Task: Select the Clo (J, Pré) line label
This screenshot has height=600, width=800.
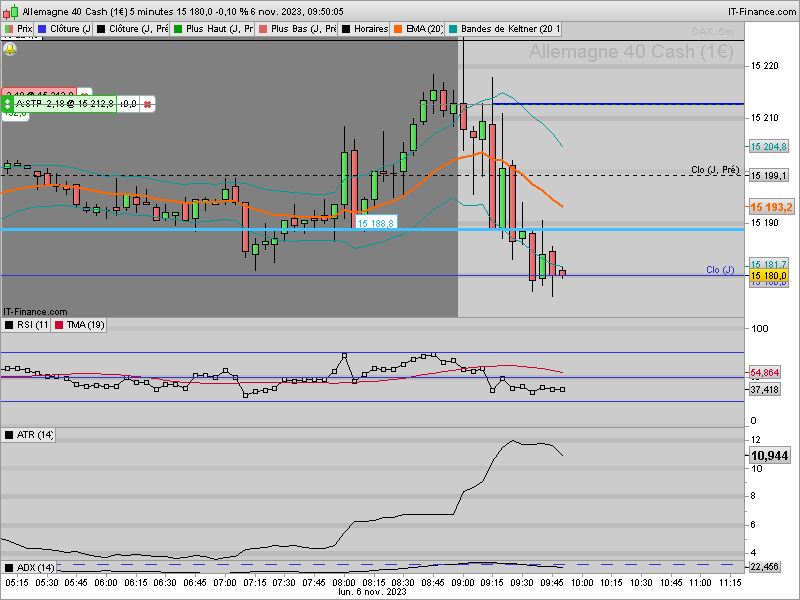Action: (715, 169)
